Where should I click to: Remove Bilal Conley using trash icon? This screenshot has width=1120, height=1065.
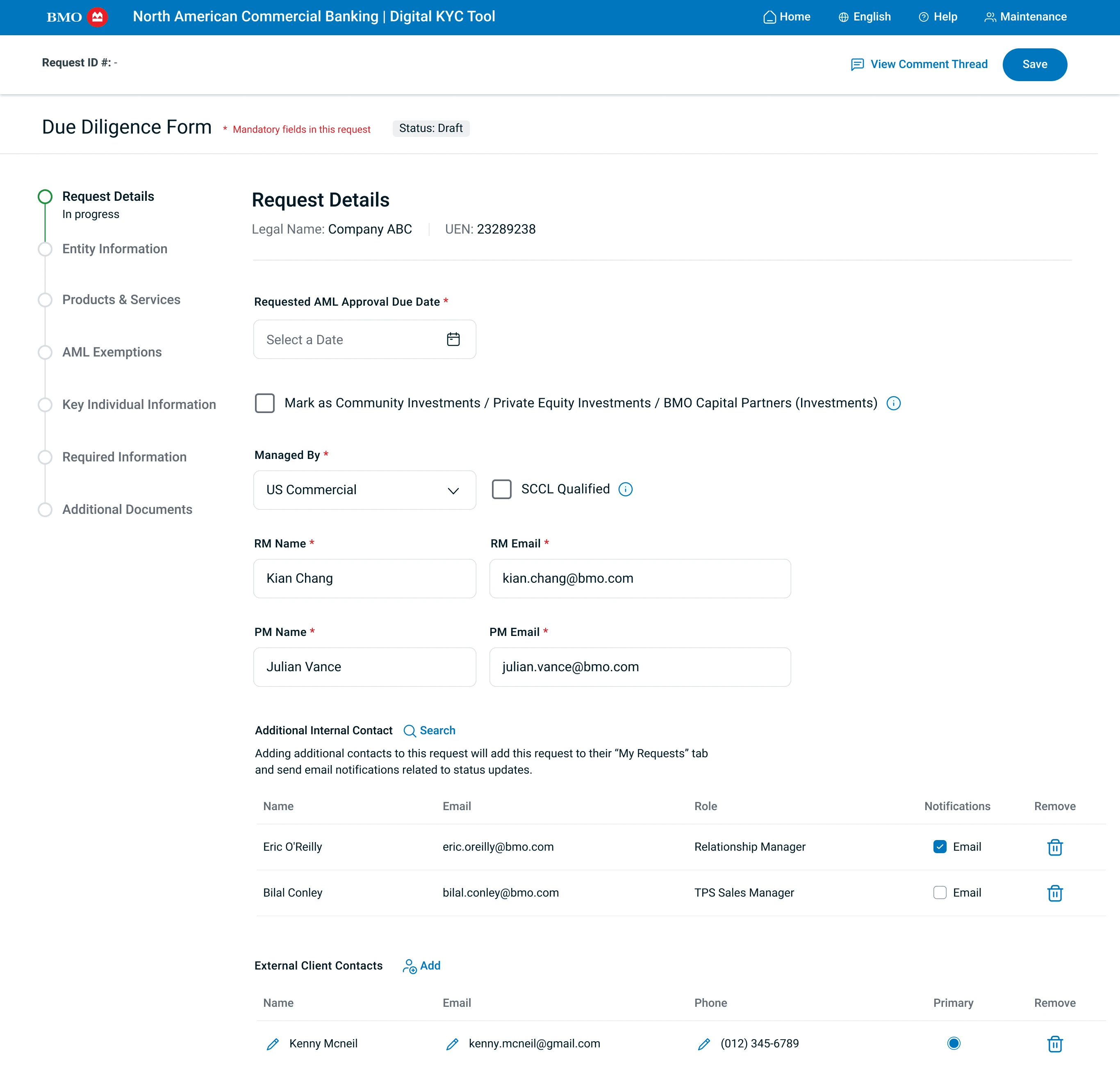(1054, 893)
